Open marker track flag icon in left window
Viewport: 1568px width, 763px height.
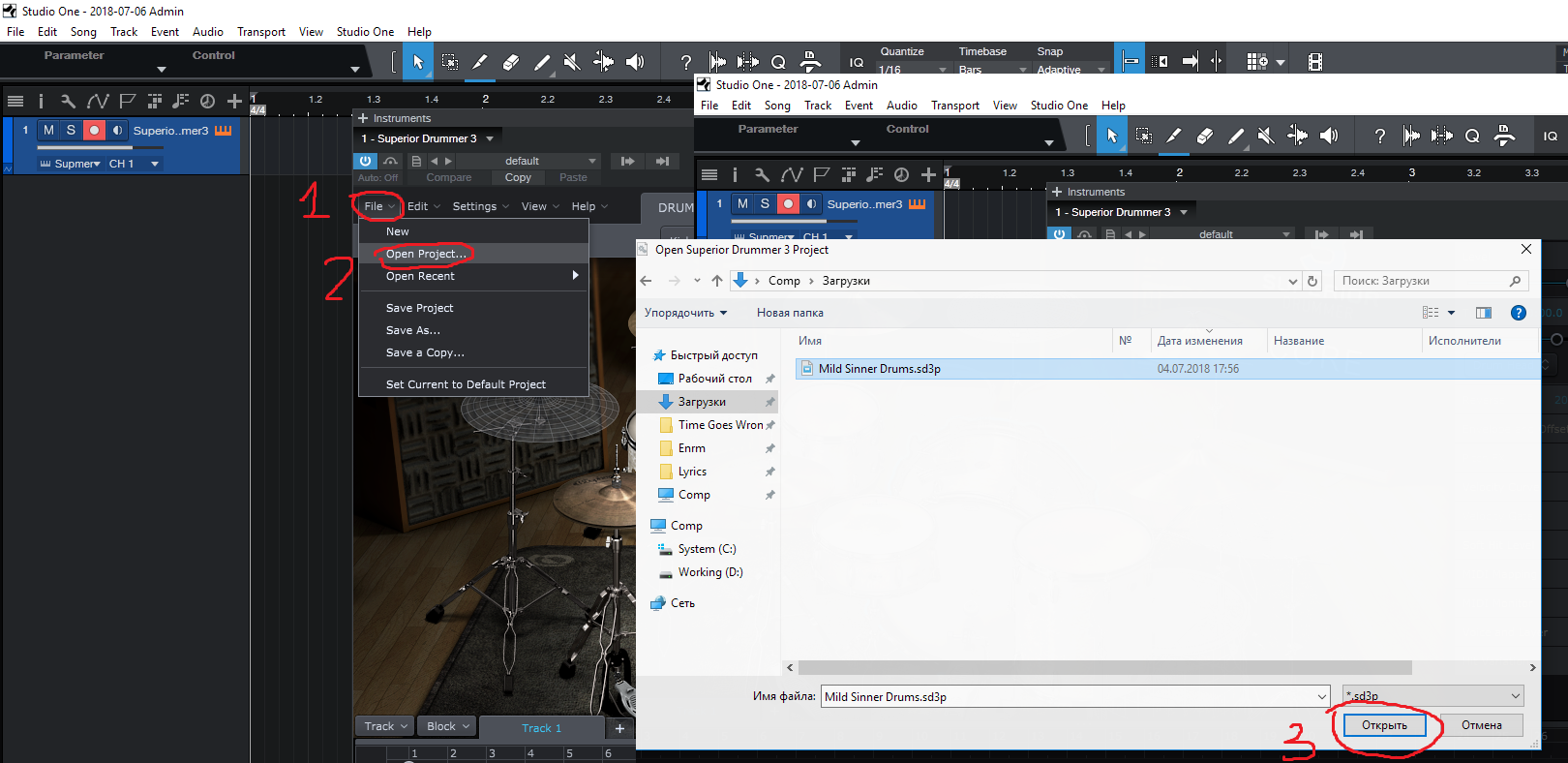point(126,101)
